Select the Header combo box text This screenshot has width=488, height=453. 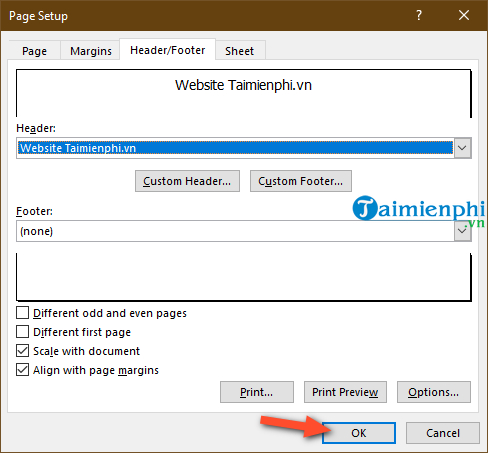235,148
